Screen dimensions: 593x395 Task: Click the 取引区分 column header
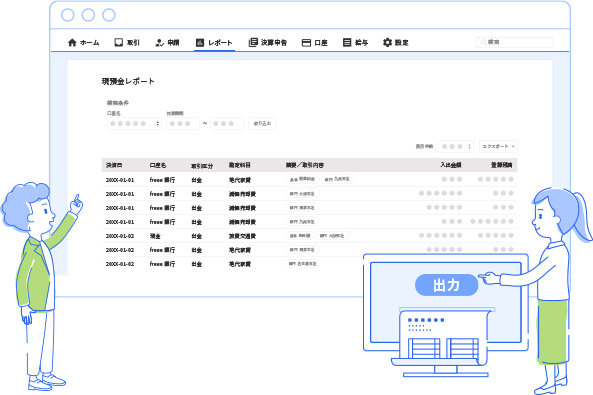202,166
